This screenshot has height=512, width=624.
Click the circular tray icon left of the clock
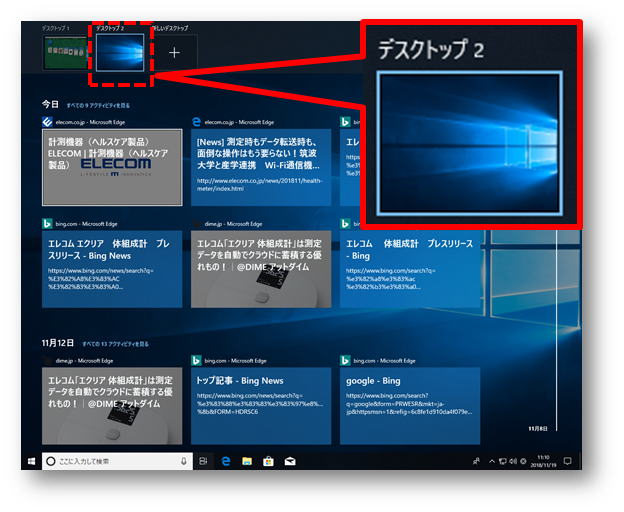coord(523,461)
